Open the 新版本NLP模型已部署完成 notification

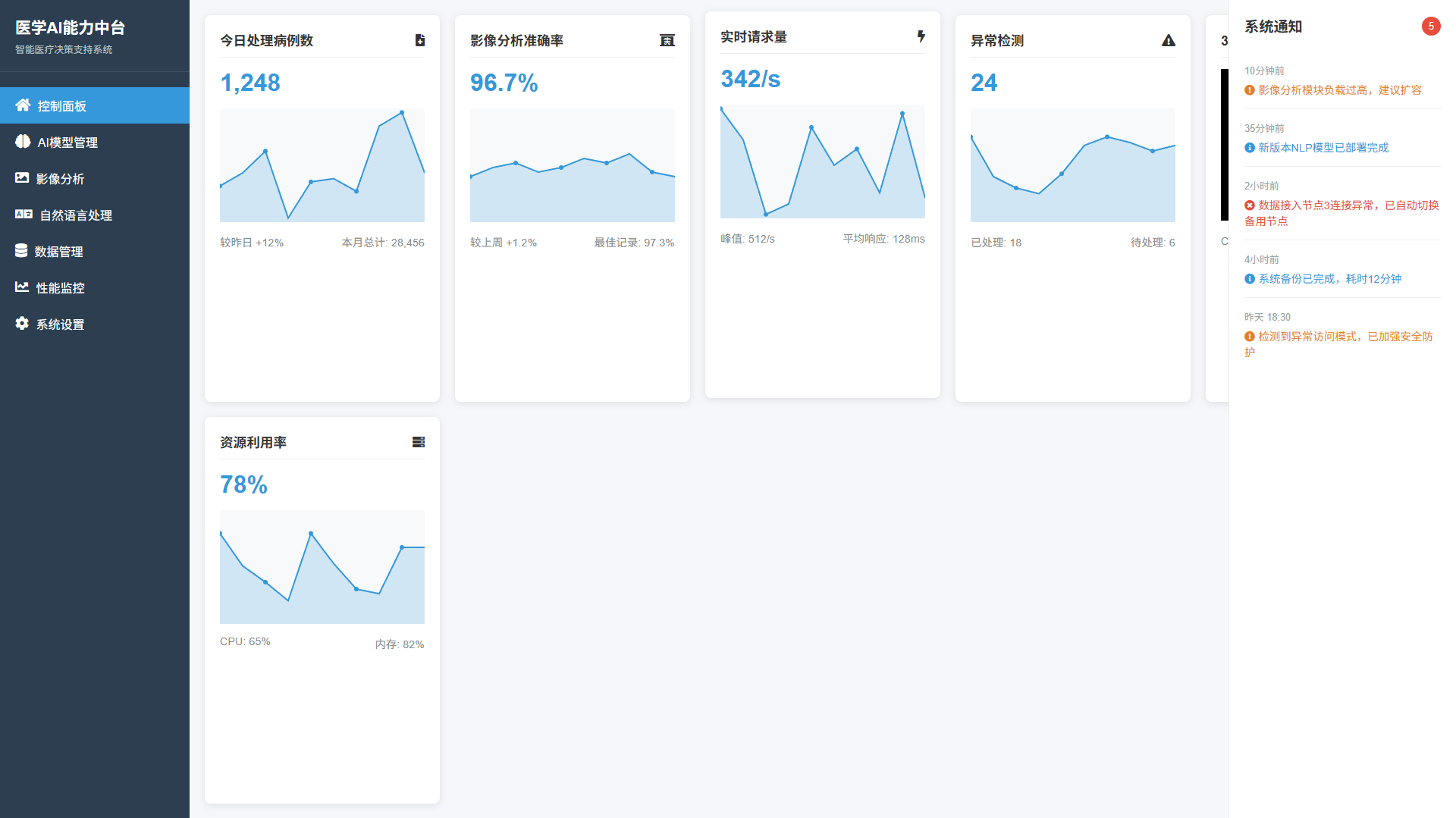click(1323, 148)
